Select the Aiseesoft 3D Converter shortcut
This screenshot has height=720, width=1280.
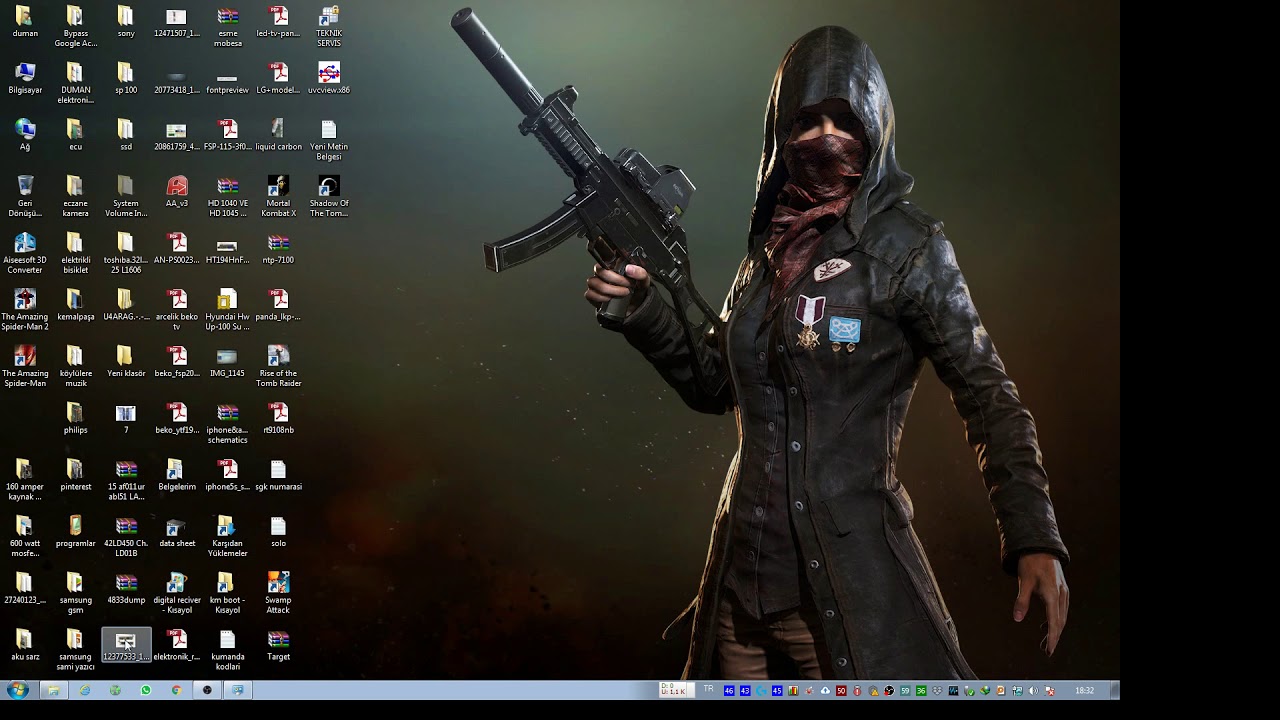(x=25, y=253)
